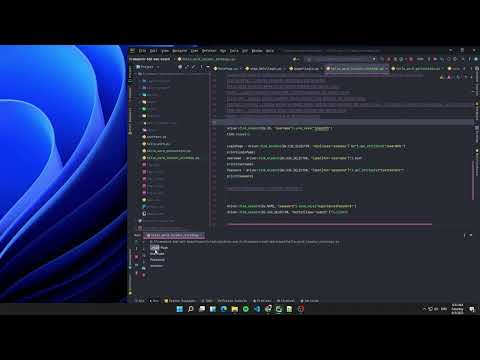Click Expand All in Project panel header

click(x=187, y=67)
